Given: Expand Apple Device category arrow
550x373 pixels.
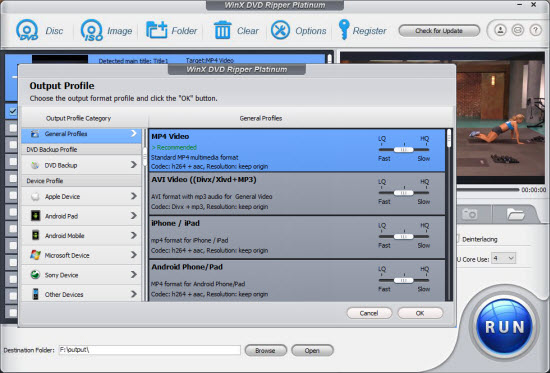Looking at the screenshot, I should pos(134,196).
